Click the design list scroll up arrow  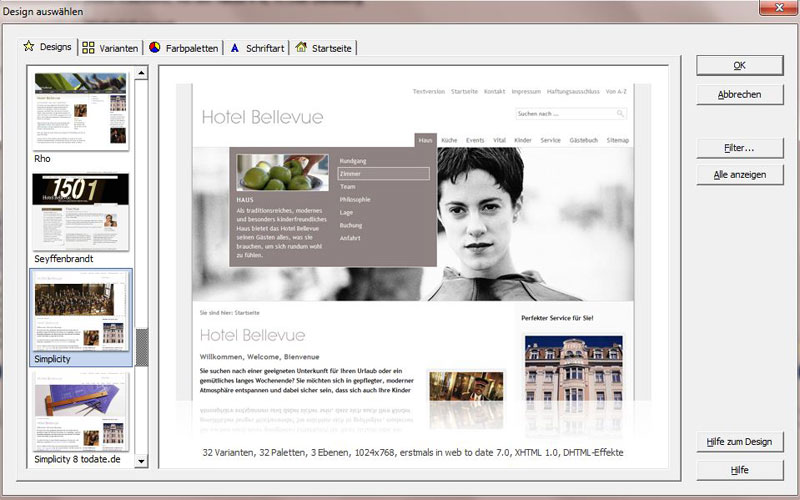[141, 73]
